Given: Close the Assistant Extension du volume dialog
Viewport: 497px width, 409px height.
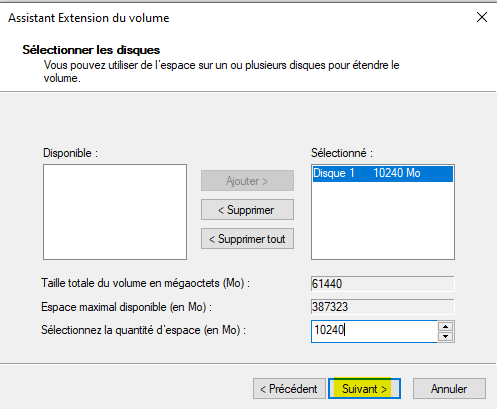Looking at the screenshot, I should 482,17.
